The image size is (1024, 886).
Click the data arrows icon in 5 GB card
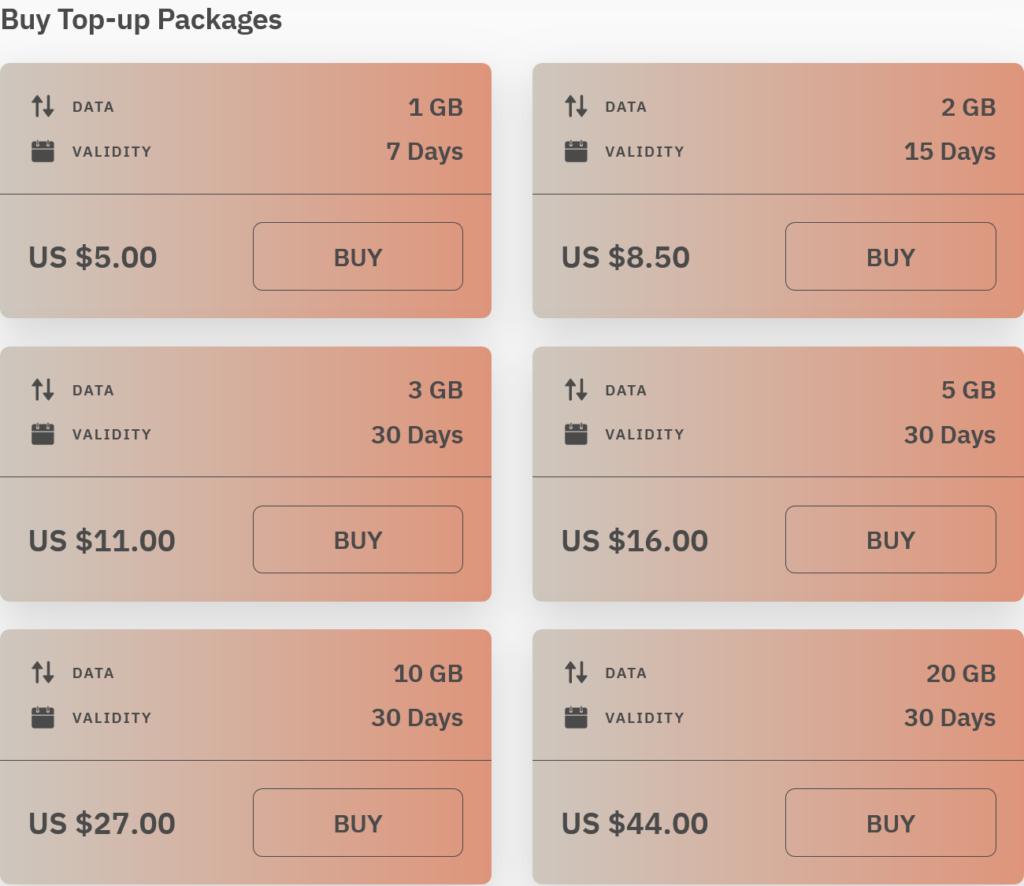pyautogui.click(x=576, y=389)
